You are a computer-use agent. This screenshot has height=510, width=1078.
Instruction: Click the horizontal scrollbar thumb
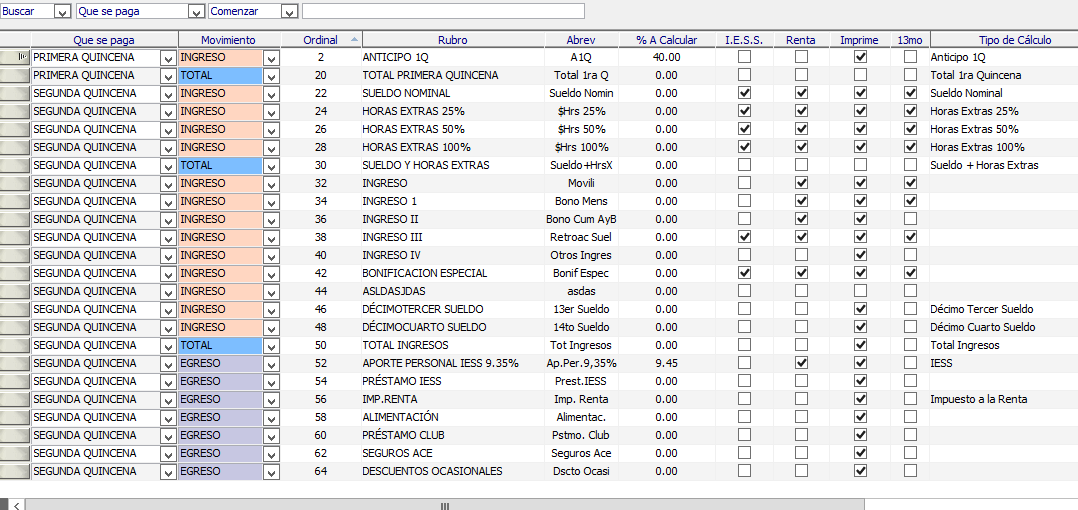tap(445, 505)
